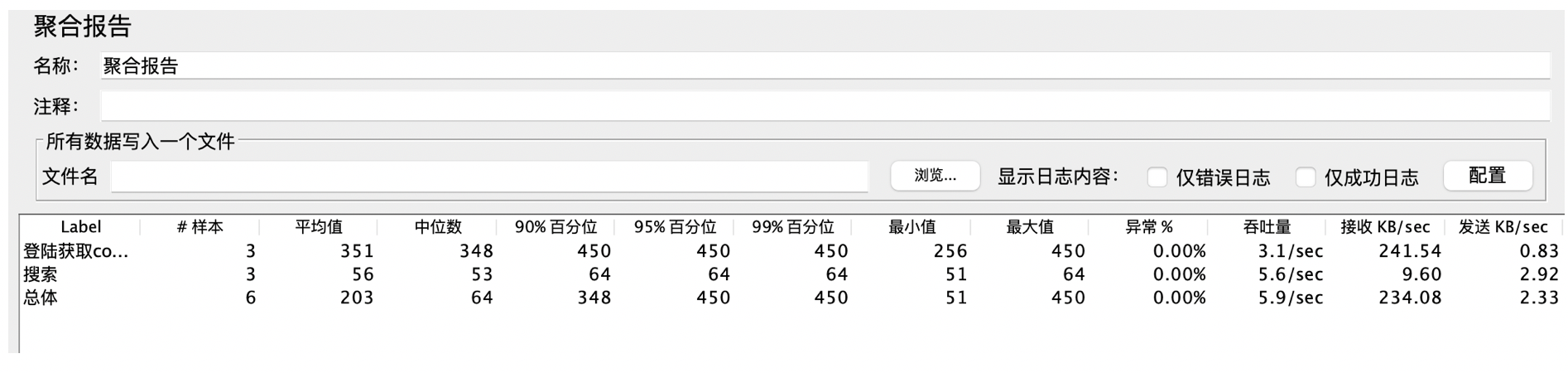This screenshot has height=373, width=1568.
Task: Sort by the 90% 百分位 column
Action: coord(556,227)
